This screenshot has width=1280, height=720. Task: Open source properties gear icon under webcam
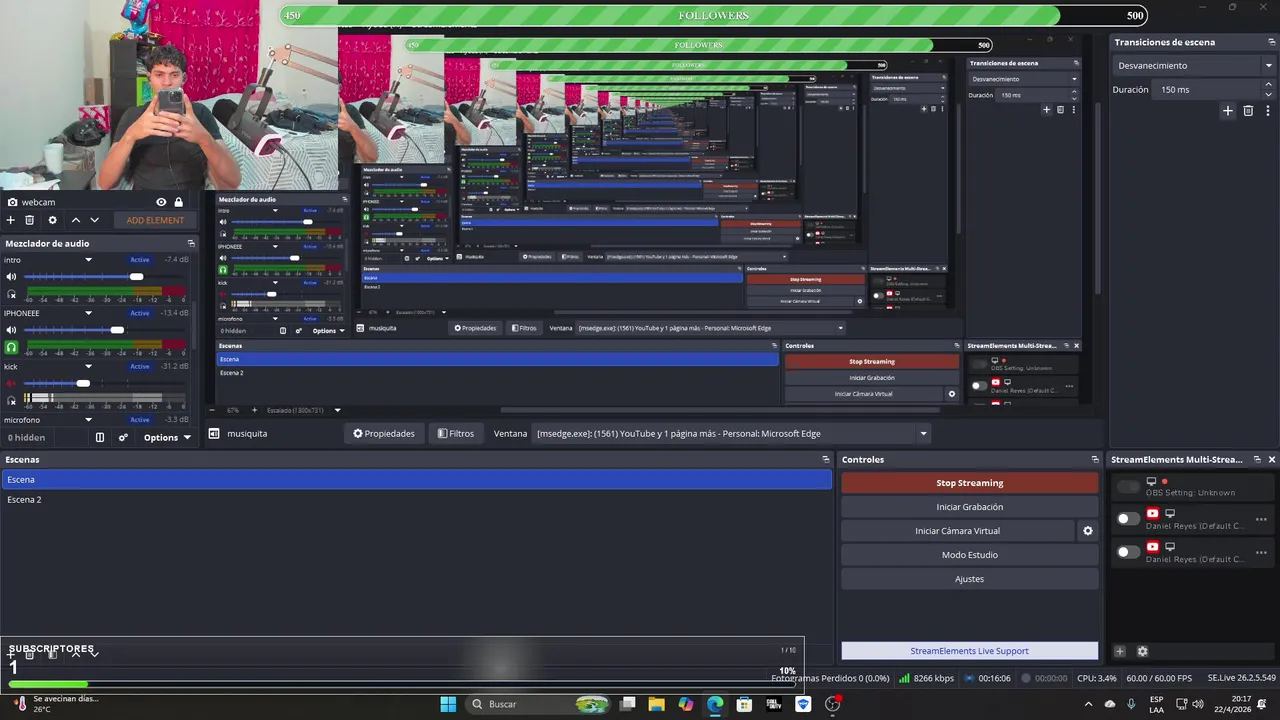point(53,220)
